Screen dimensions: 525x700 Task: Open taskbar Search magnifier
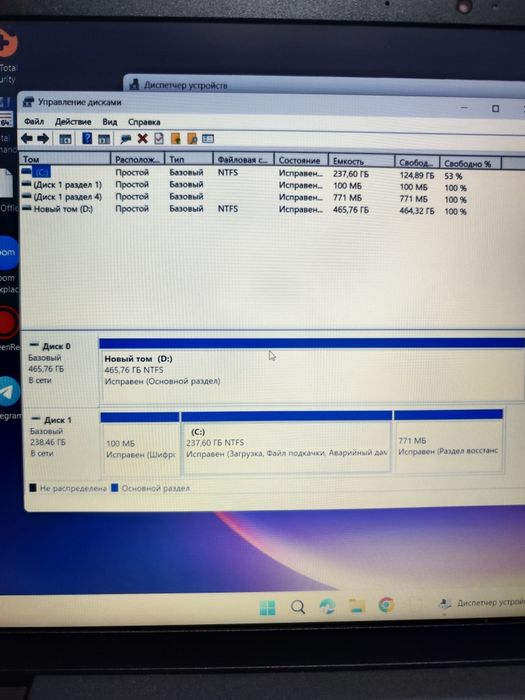(298, 607)
